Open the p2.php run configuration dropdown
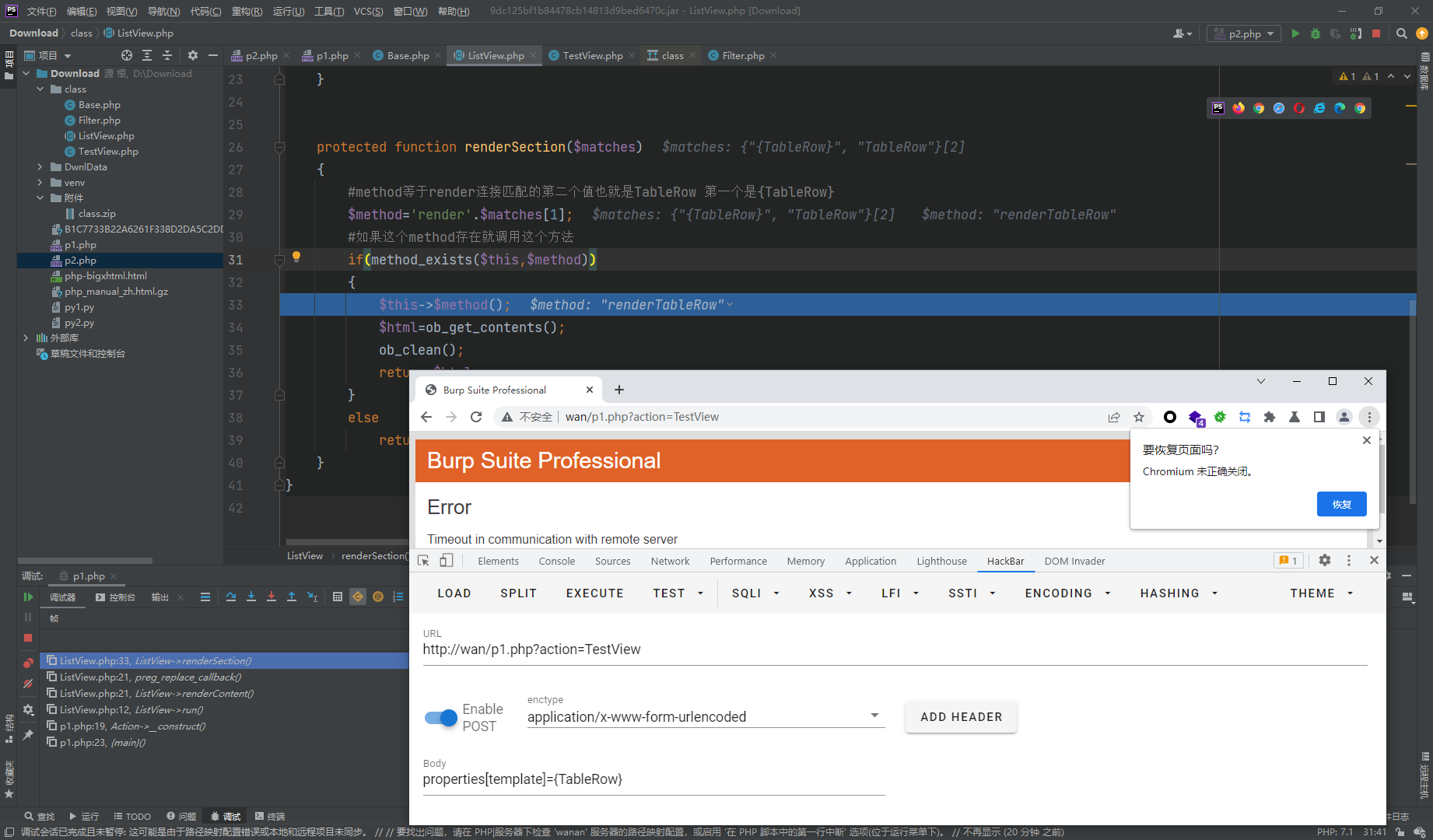The width and height of the screenshot is (1433, 840). tap(1243, 33)
